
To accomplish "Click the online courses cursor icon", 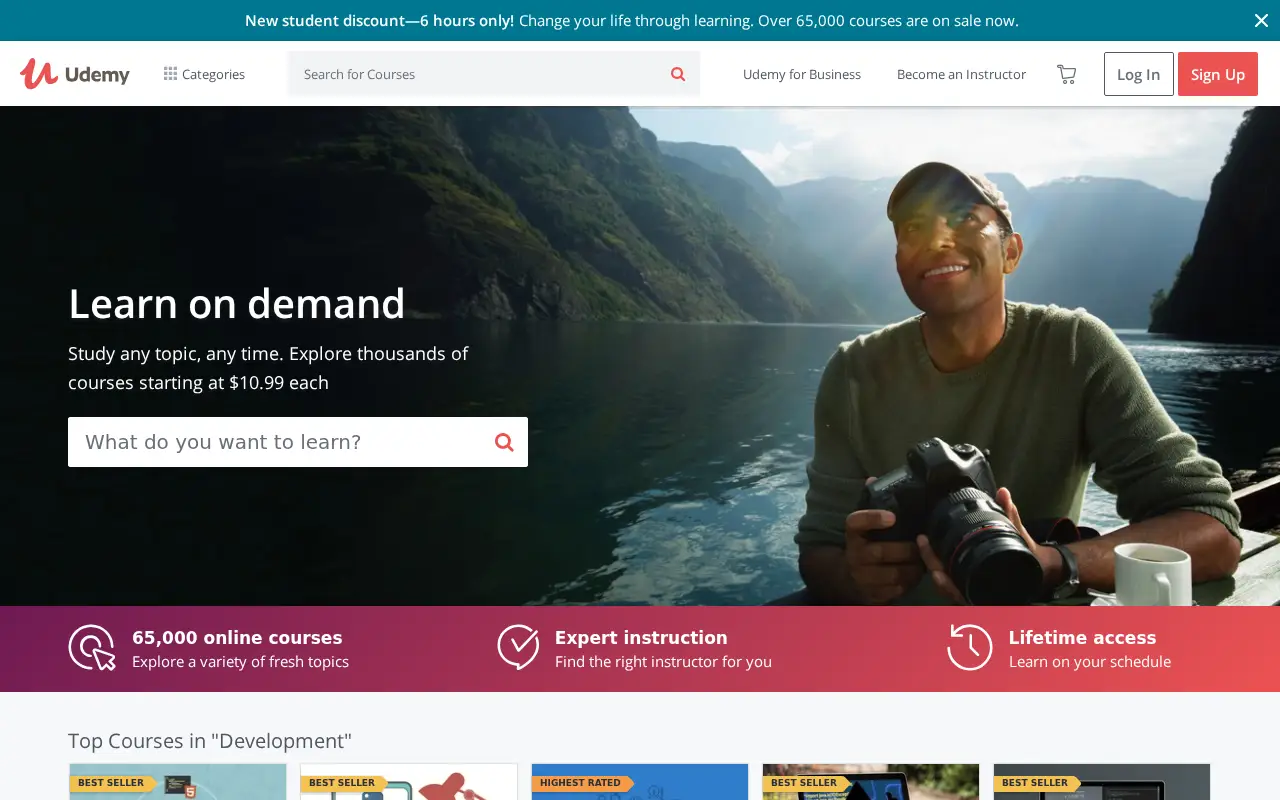I will pos(92,648).
